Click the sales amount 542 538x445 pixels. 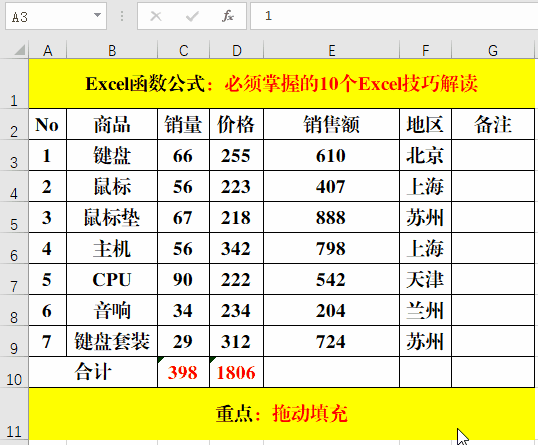click(331, 279)
